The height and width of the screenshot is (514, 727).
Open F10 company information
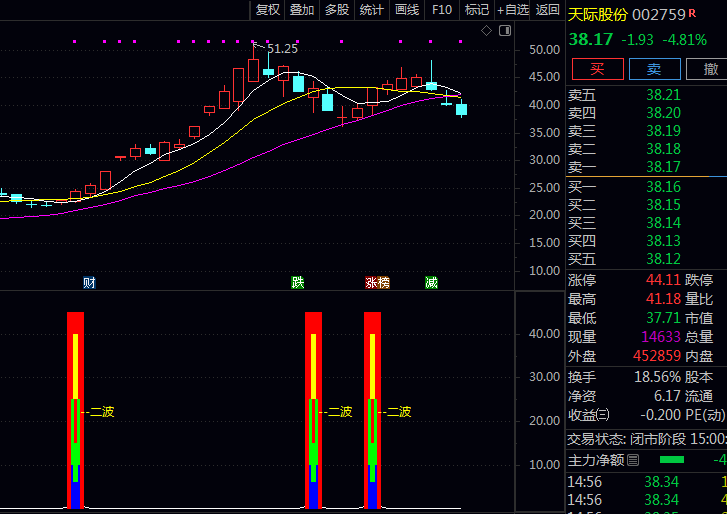pos(441,10)
